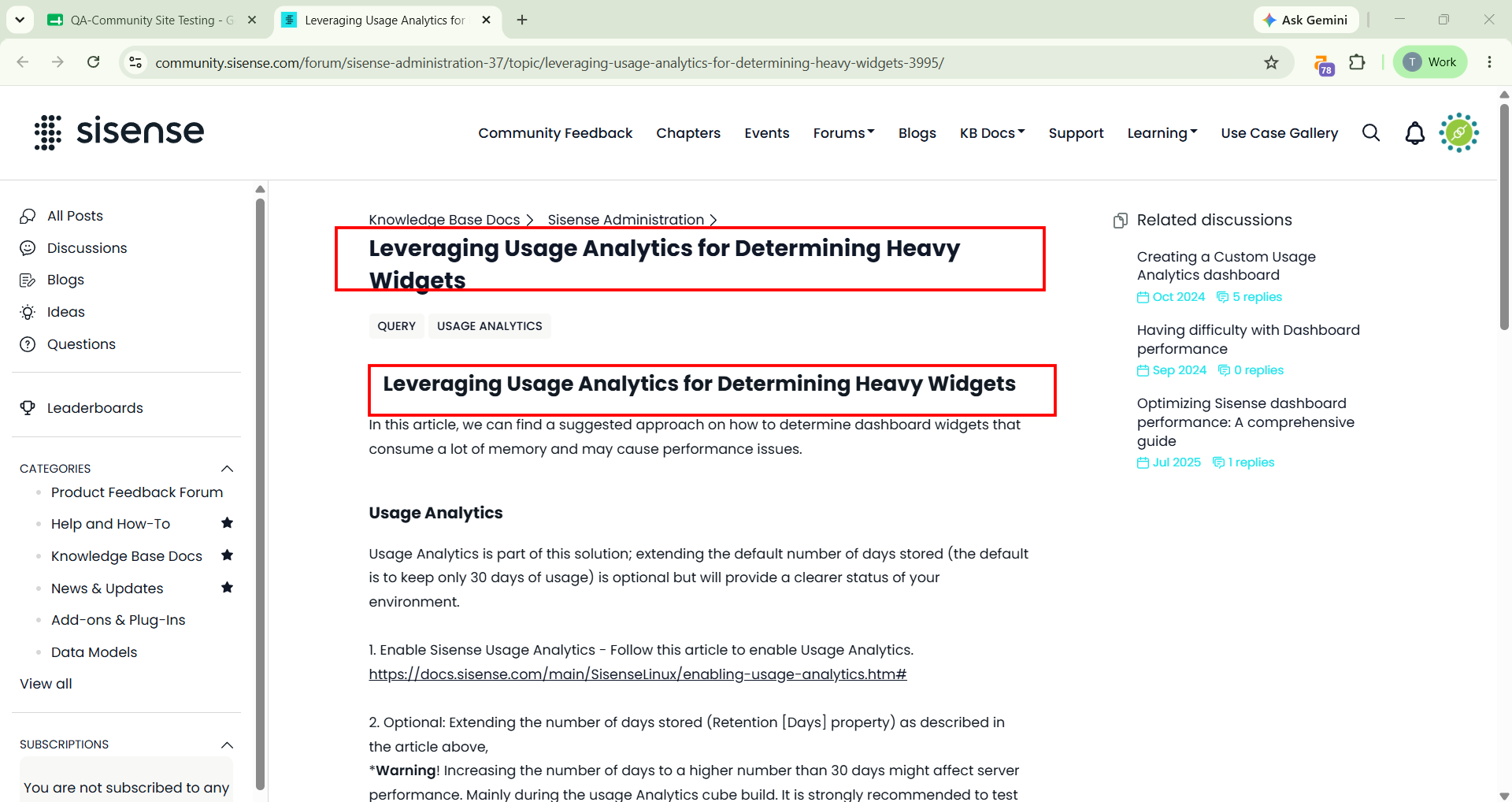Open the Use Case Gallery
This screenshot has width=1512, height=802.
1280,133
